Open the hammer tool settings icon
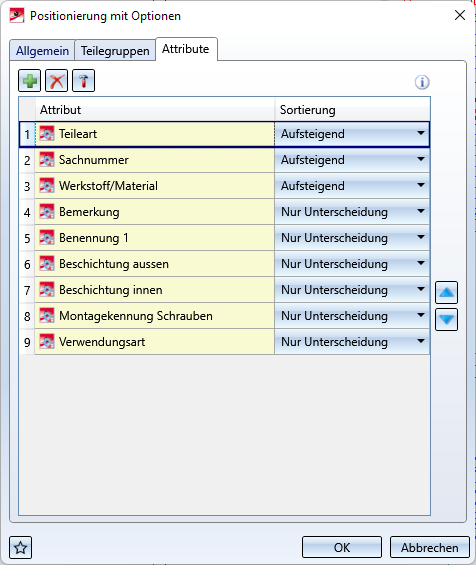This screenshot has width=476, height=565. (x=84, y=81)
